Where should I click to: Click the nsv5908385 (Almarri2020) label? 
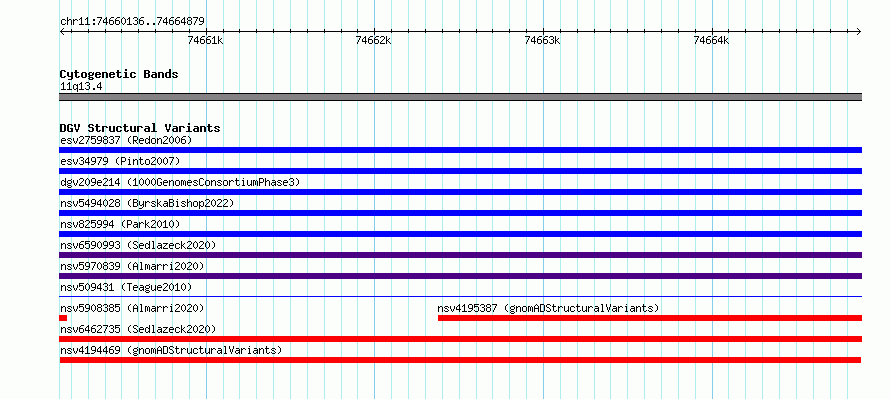coord(132,308)
